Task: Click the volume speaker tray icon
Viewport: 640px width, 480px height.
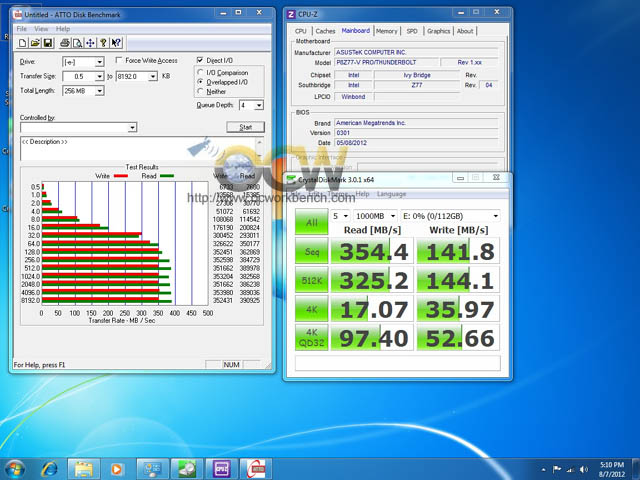Action: coord(584,470)
